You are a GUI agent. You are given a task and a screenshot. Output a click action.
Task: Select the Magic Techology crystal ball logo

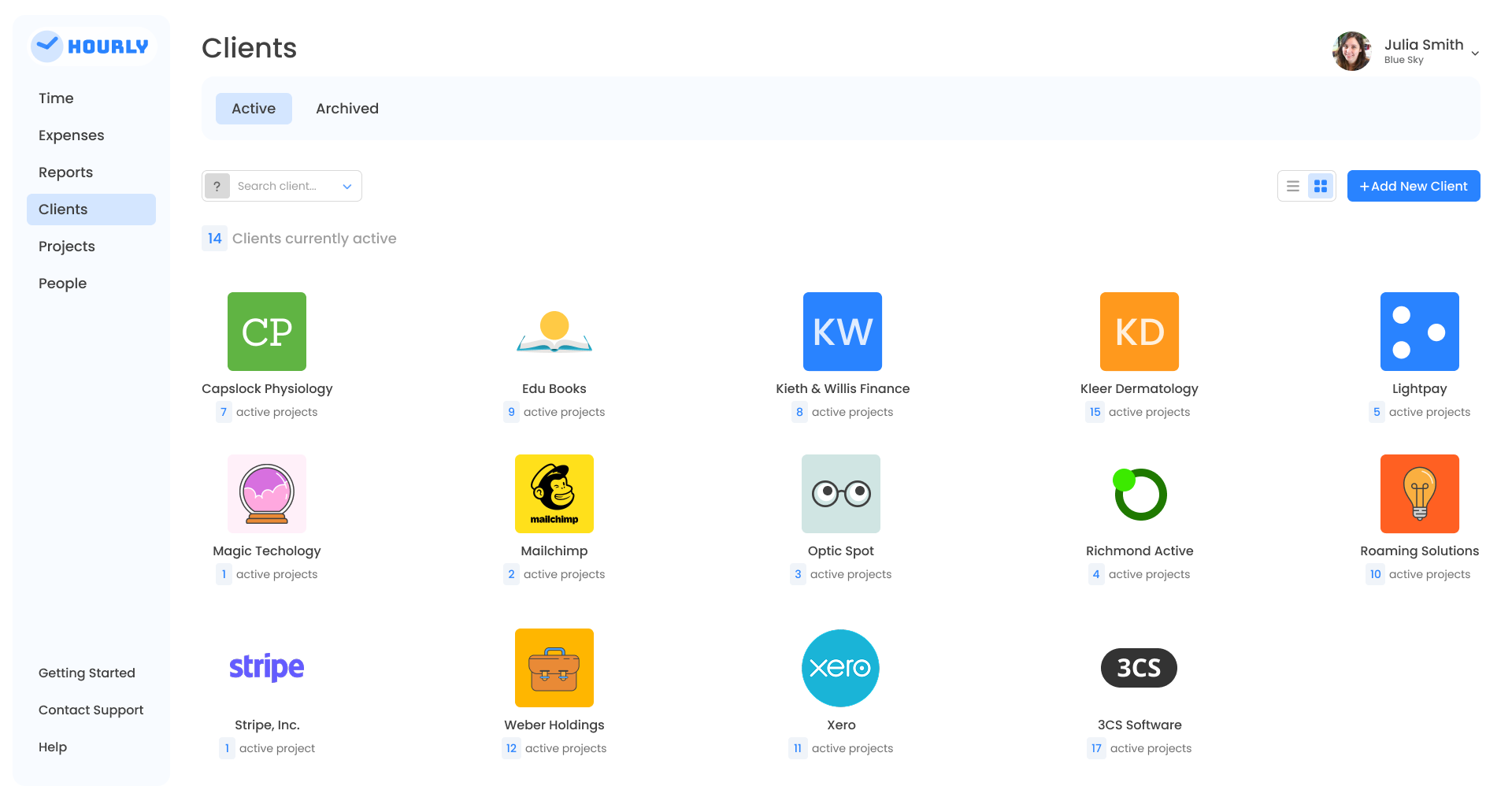(267, 494)
